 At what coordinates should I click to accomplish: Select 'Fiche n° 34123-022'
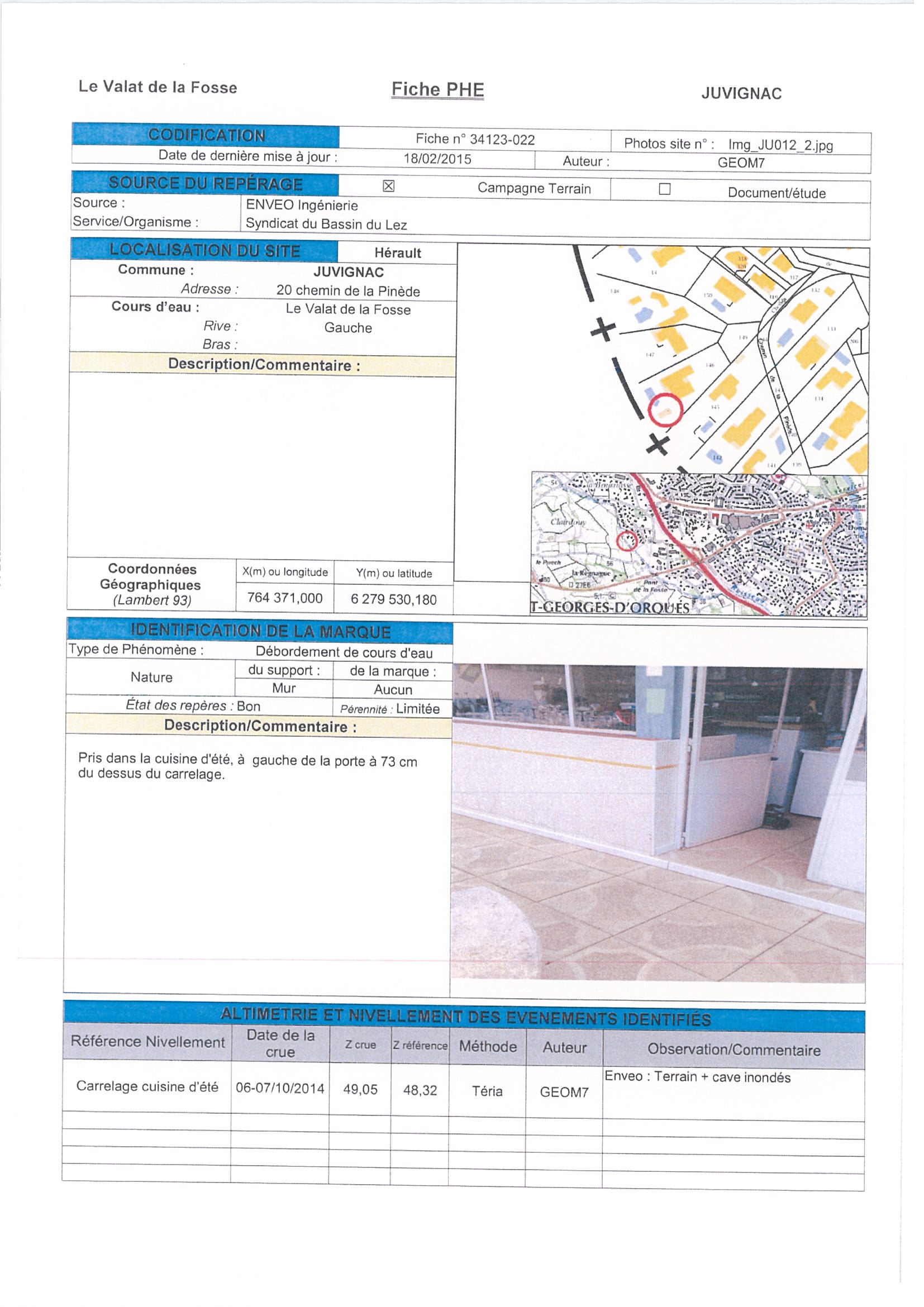click(x=475, y=140)
